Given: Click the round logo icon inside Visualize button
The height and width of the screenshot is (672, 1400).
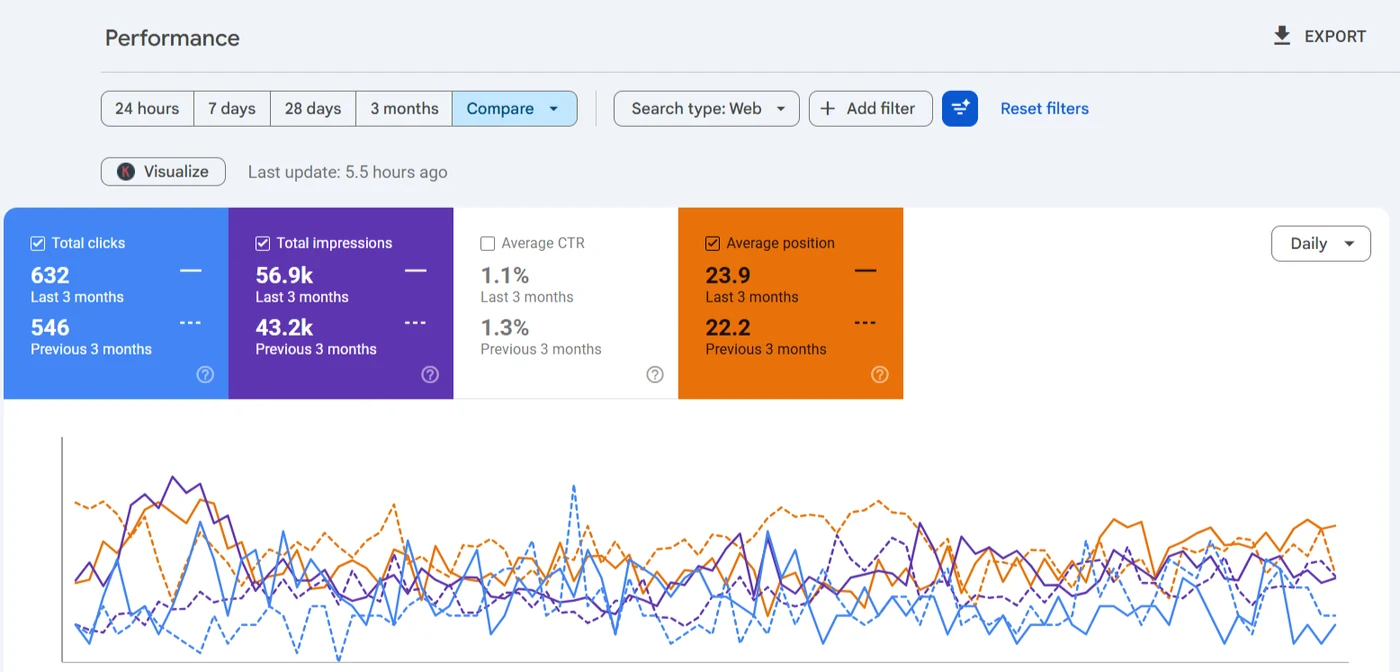Looking at the screenshot, I should pos(126,172).
